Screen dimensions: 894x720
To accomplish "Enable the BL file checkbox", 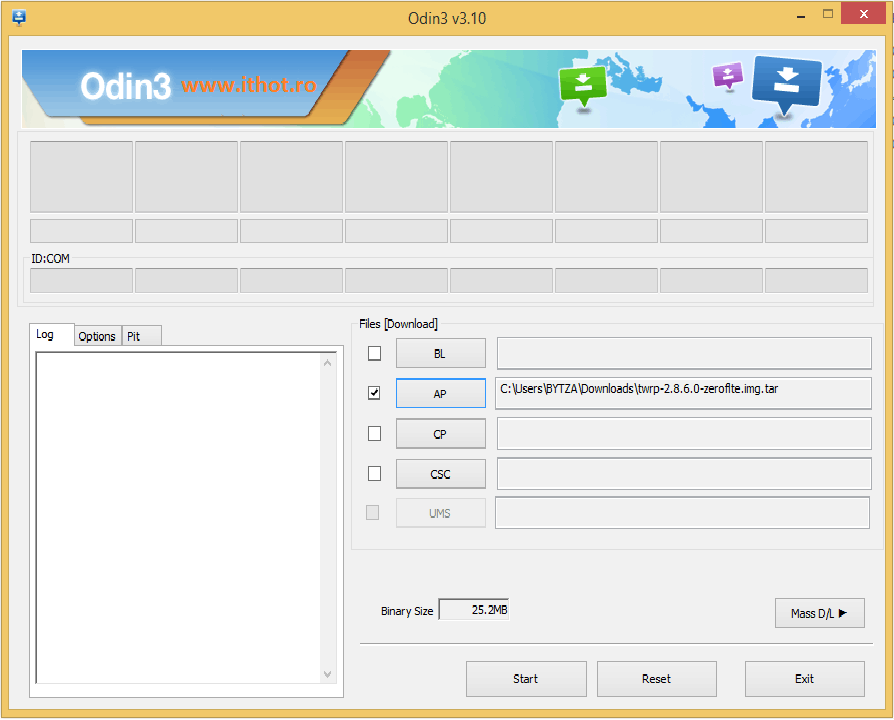I will (x=374, y=353).
